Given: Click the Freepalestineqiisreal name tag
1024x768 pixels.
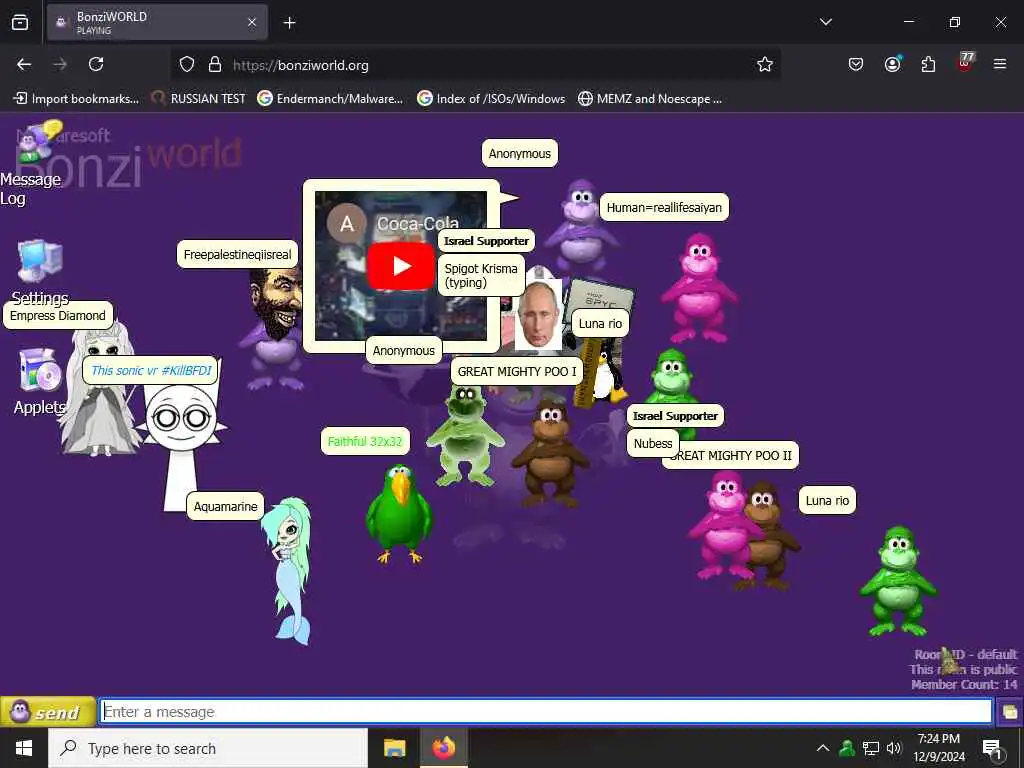Looking at the screenshot, I should tap(238, 255).
